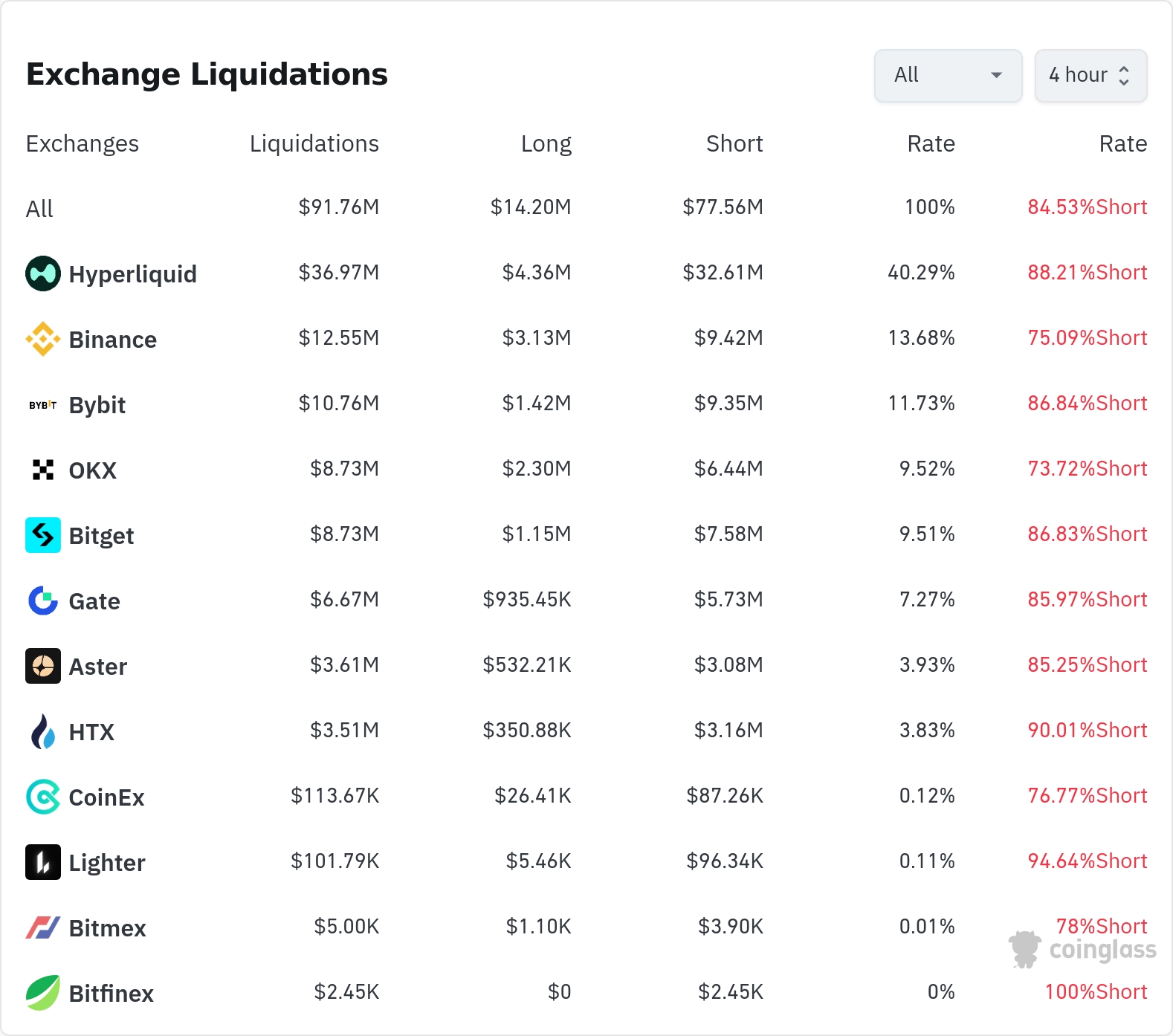The height and width of the screenshot is (1036, 1173).
Task: Open the 4 hour timeframe selector
Action: point(1090,75)
